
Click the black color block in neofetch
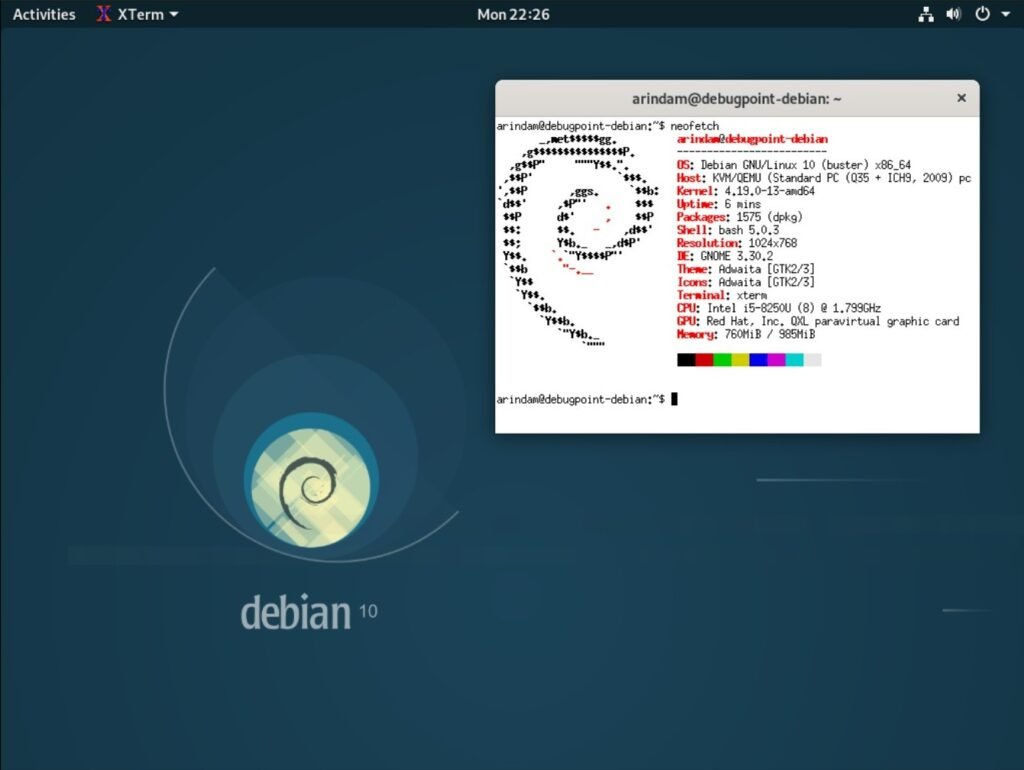coord(686,360)
